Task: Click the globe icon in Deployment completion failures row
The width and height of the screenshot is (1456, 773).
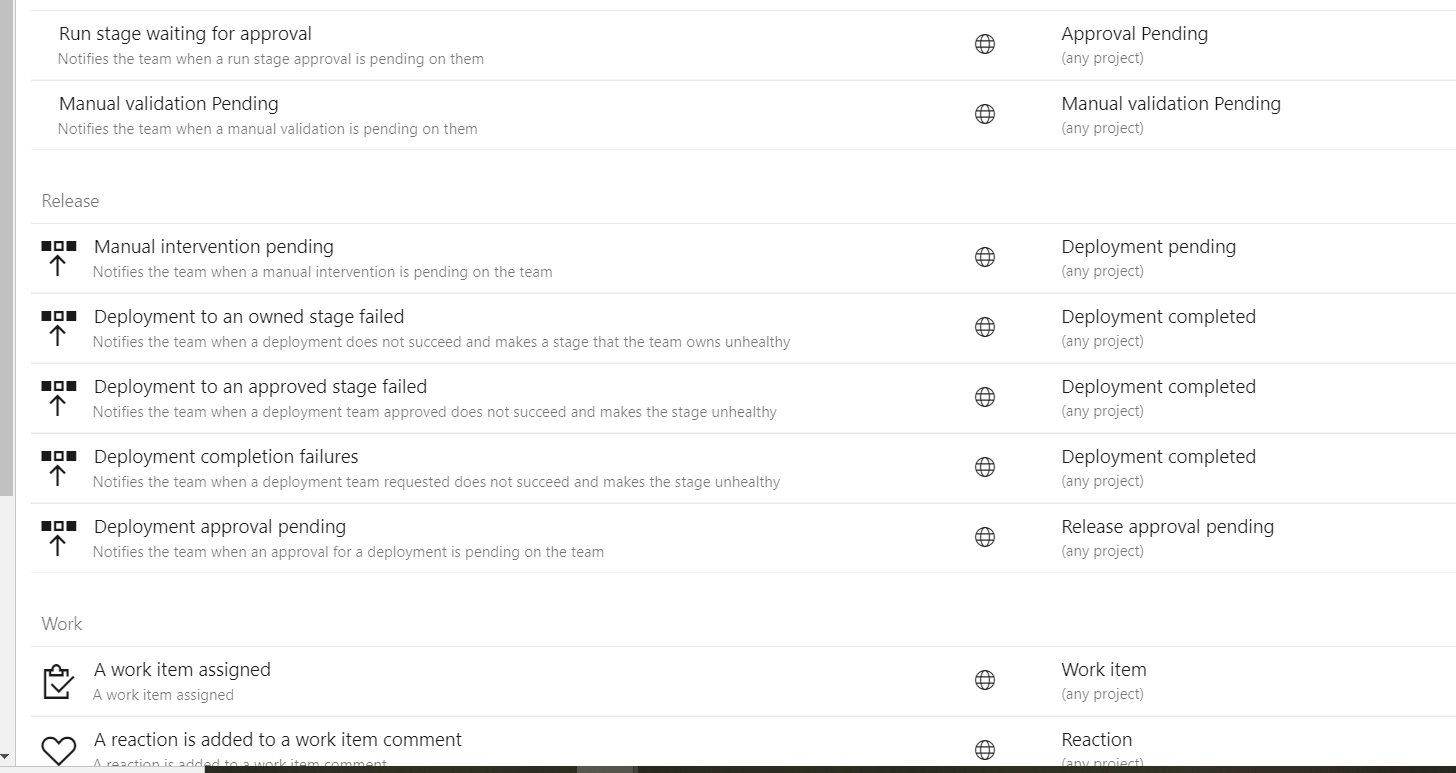Action: [x=985, y=467]
